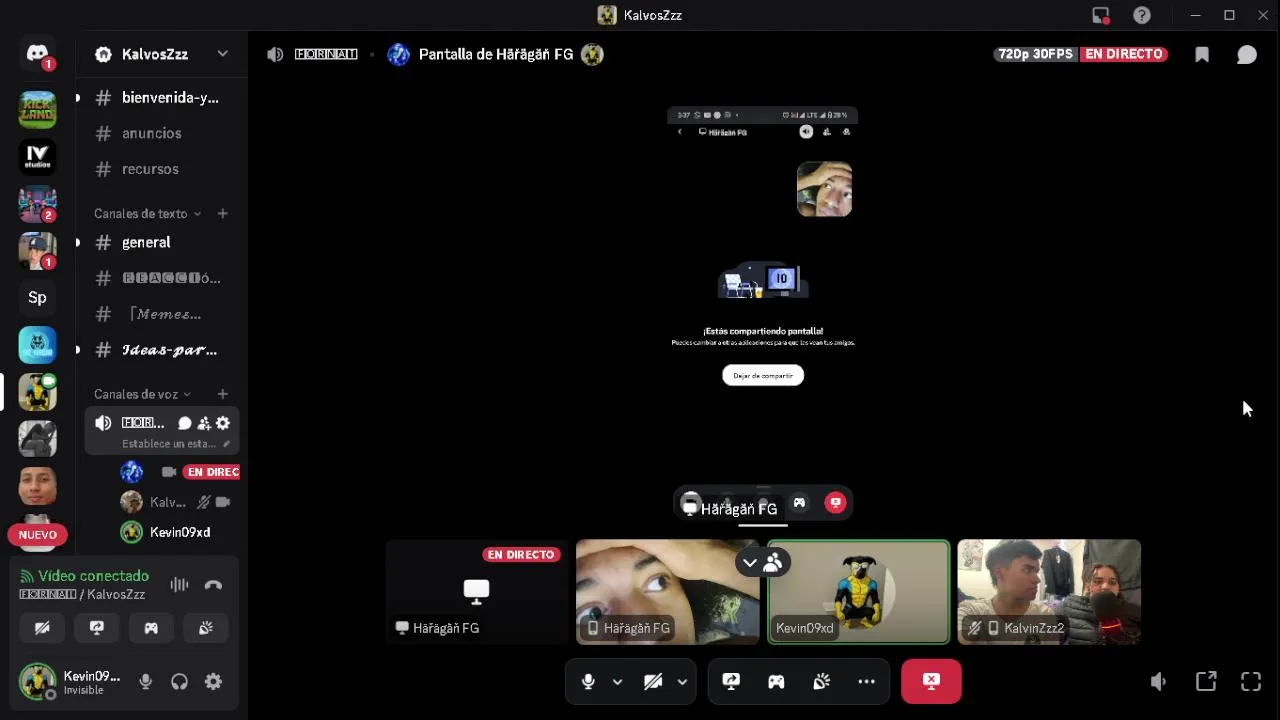Screen dimensions: 1280x720
Task: Adjust stream volume speaker icon
Action: (x=1158, y=682)
